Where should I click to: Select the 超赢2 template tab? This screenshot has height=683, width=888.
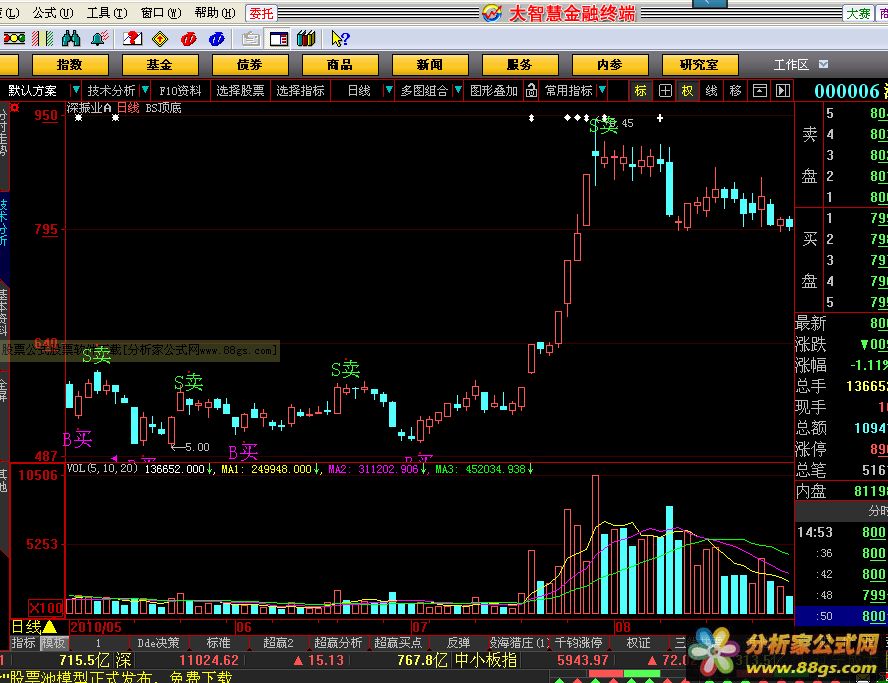pos(278,643)
